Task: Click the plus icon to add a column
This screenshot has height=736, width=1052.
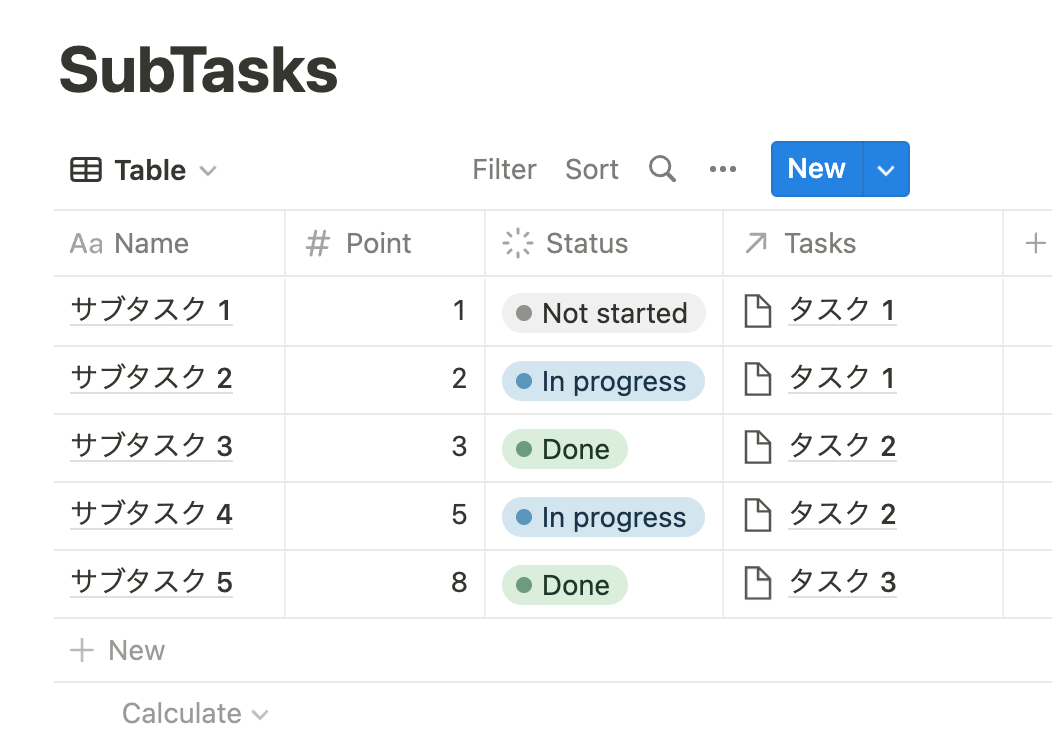Action: pos(1036,243)
